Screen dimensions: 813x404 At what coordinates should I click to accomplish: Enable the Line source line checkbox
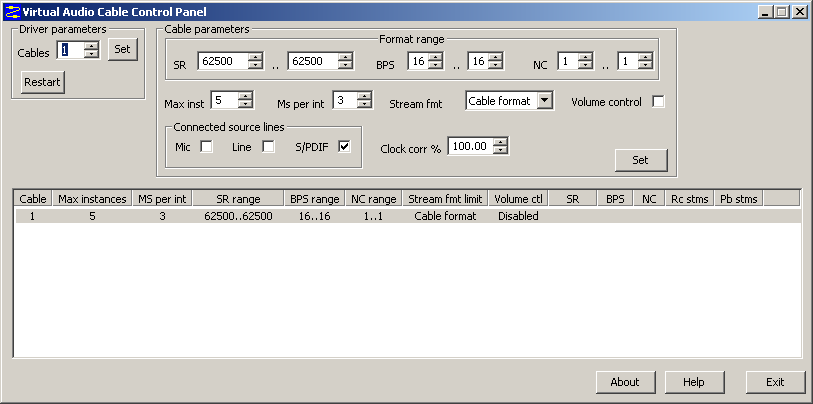pyautogui.click(x=268, y=147)
